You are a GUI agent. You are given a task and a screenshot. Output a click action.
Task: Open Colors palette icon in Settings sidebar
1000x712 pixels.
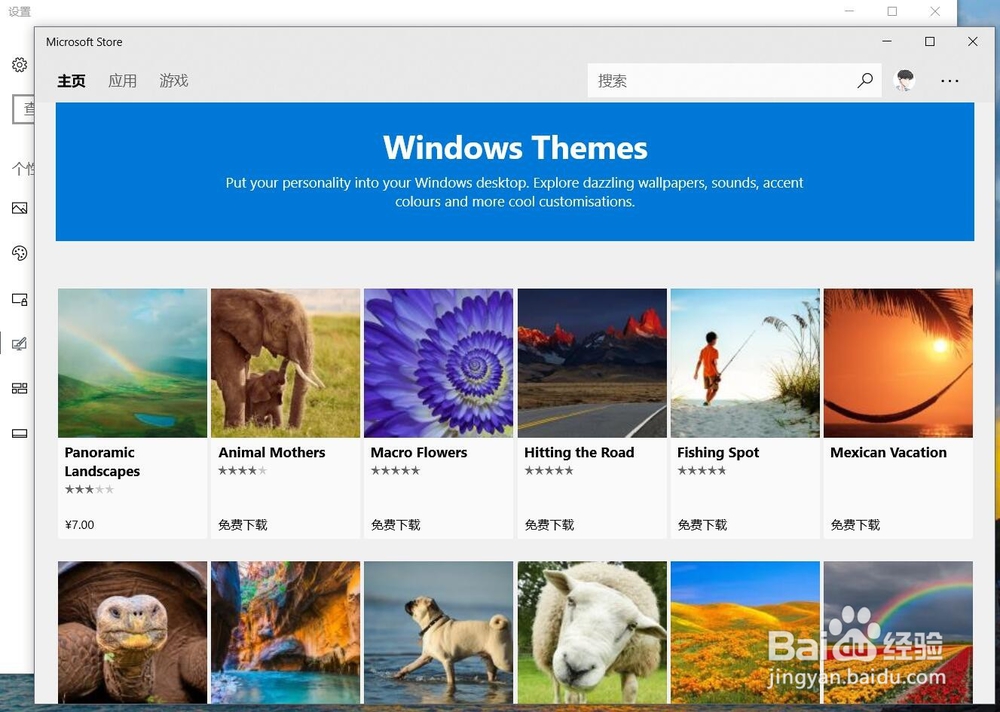coord(20,253)
